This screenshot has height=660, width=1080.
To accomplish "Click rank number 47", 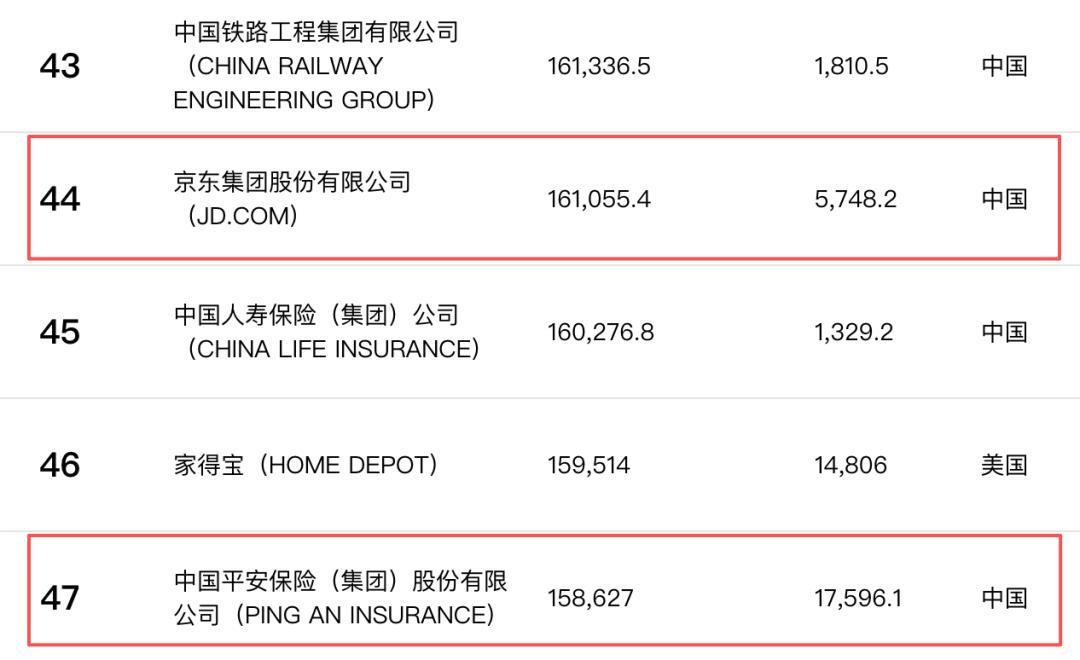I will (x=59, y=598).
